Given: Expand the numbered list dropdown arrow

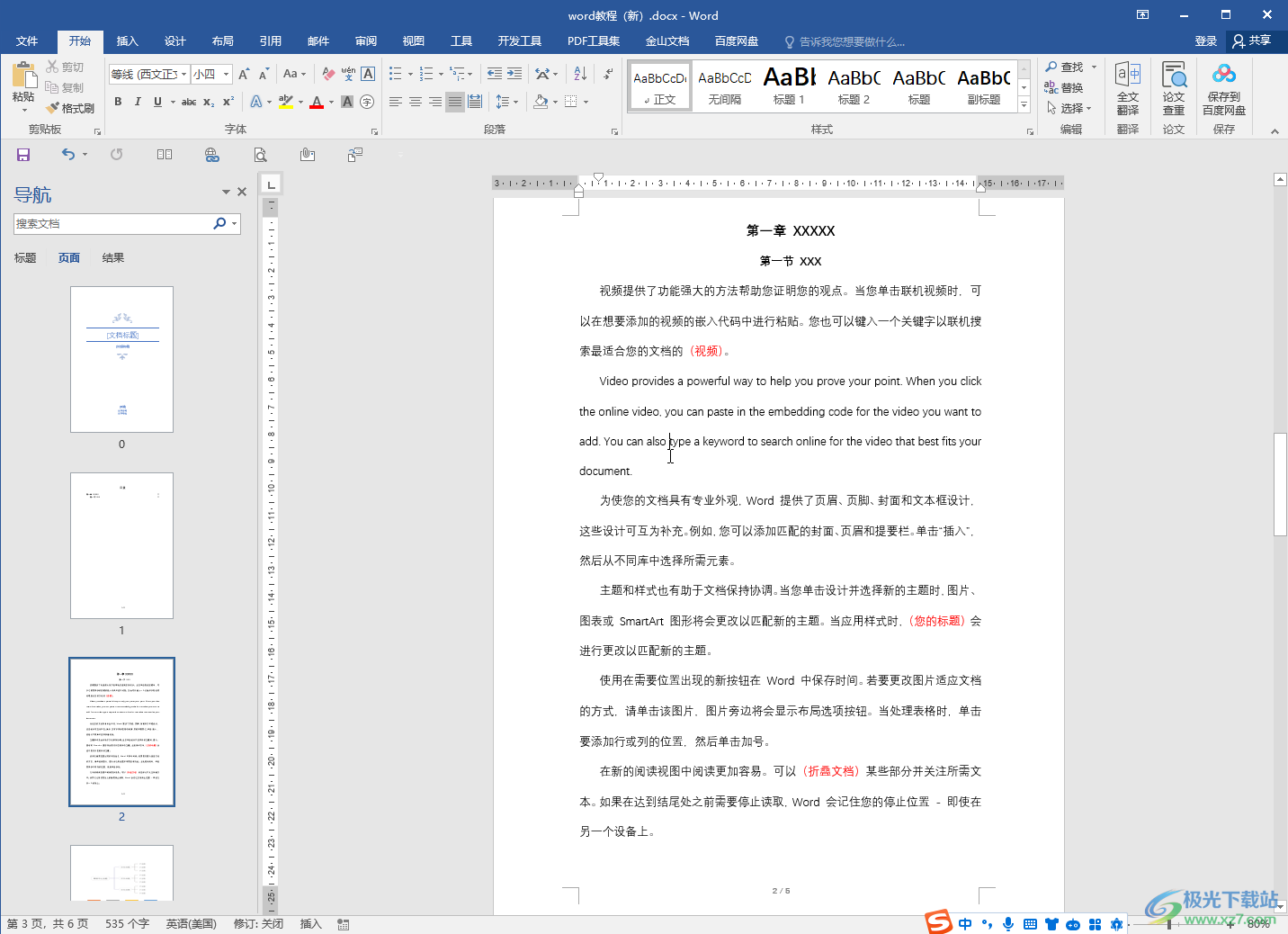Looking at the screenshot, I should 441,74.
